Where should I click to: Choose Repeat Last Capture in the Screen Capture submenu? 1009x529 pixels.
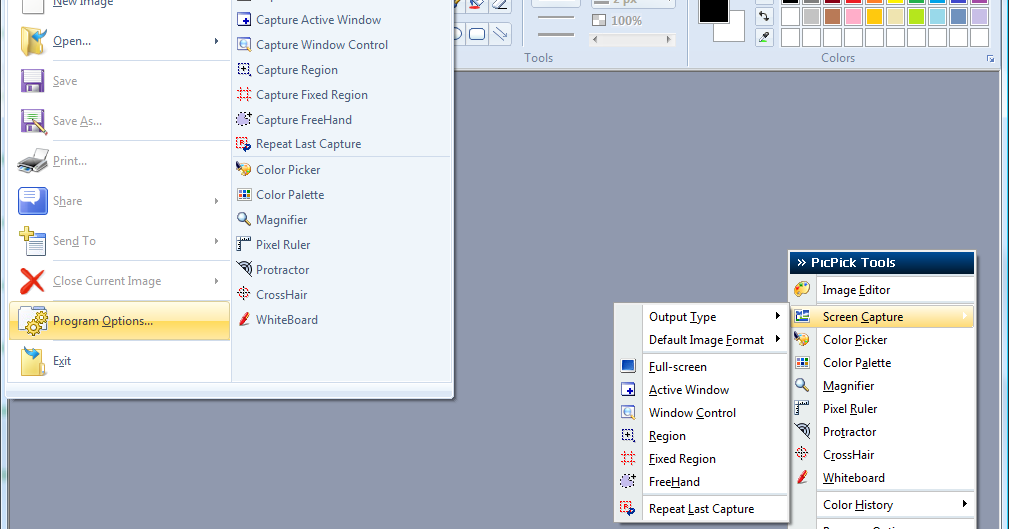701,508
